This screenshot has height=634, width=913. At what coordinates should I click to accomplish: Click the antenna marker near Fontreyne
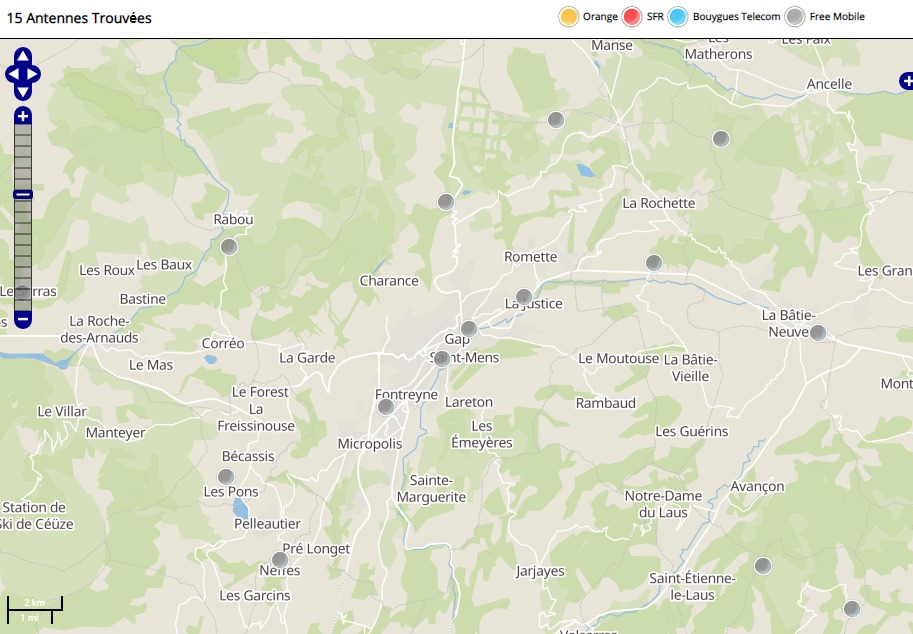[386, 407]
